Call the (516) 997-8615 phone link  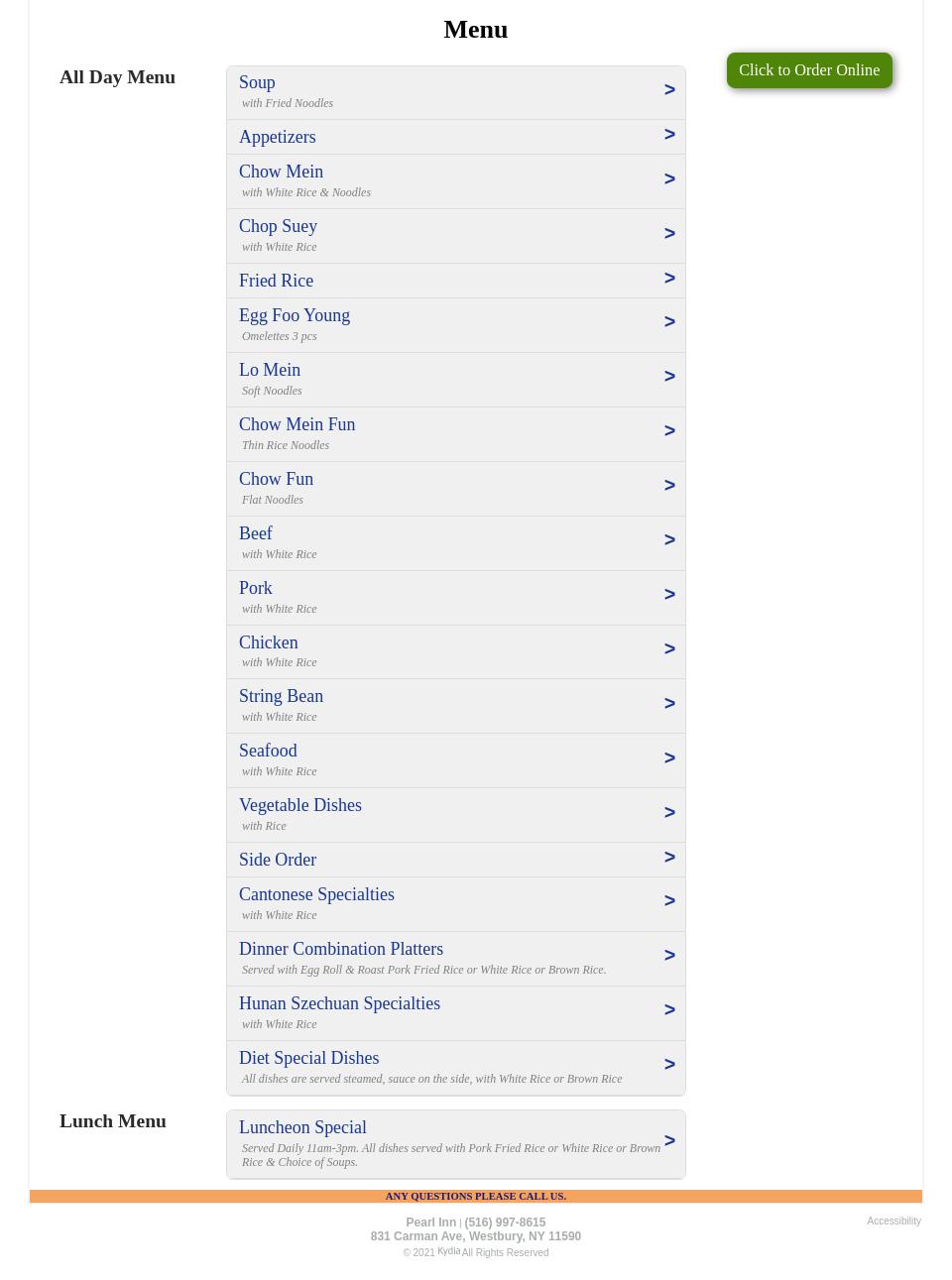(x=505, y=1222)
